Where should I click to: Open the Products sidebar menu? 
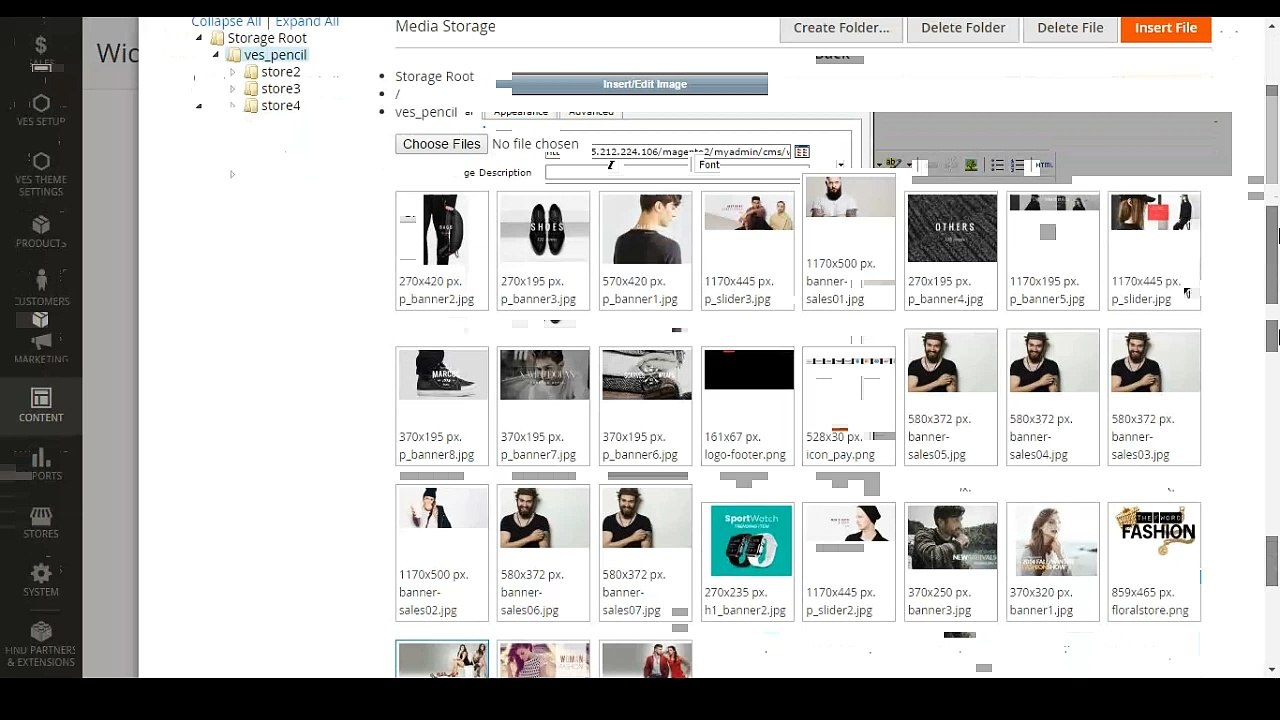41,232
